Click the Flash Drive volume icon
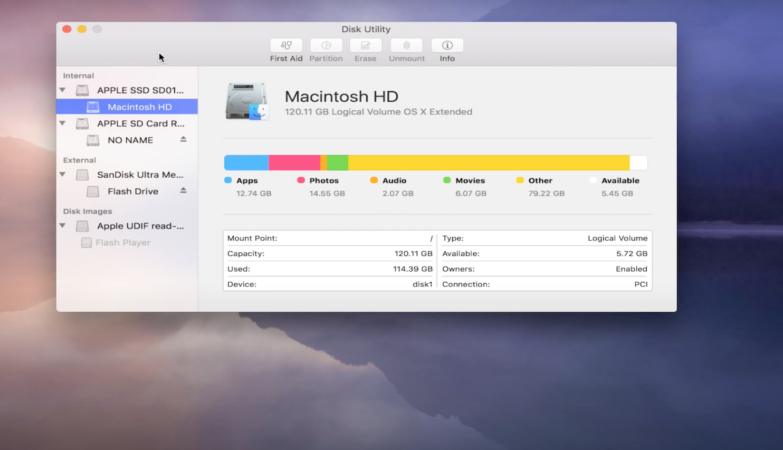783x450 pixels. (x=93, y=191)
